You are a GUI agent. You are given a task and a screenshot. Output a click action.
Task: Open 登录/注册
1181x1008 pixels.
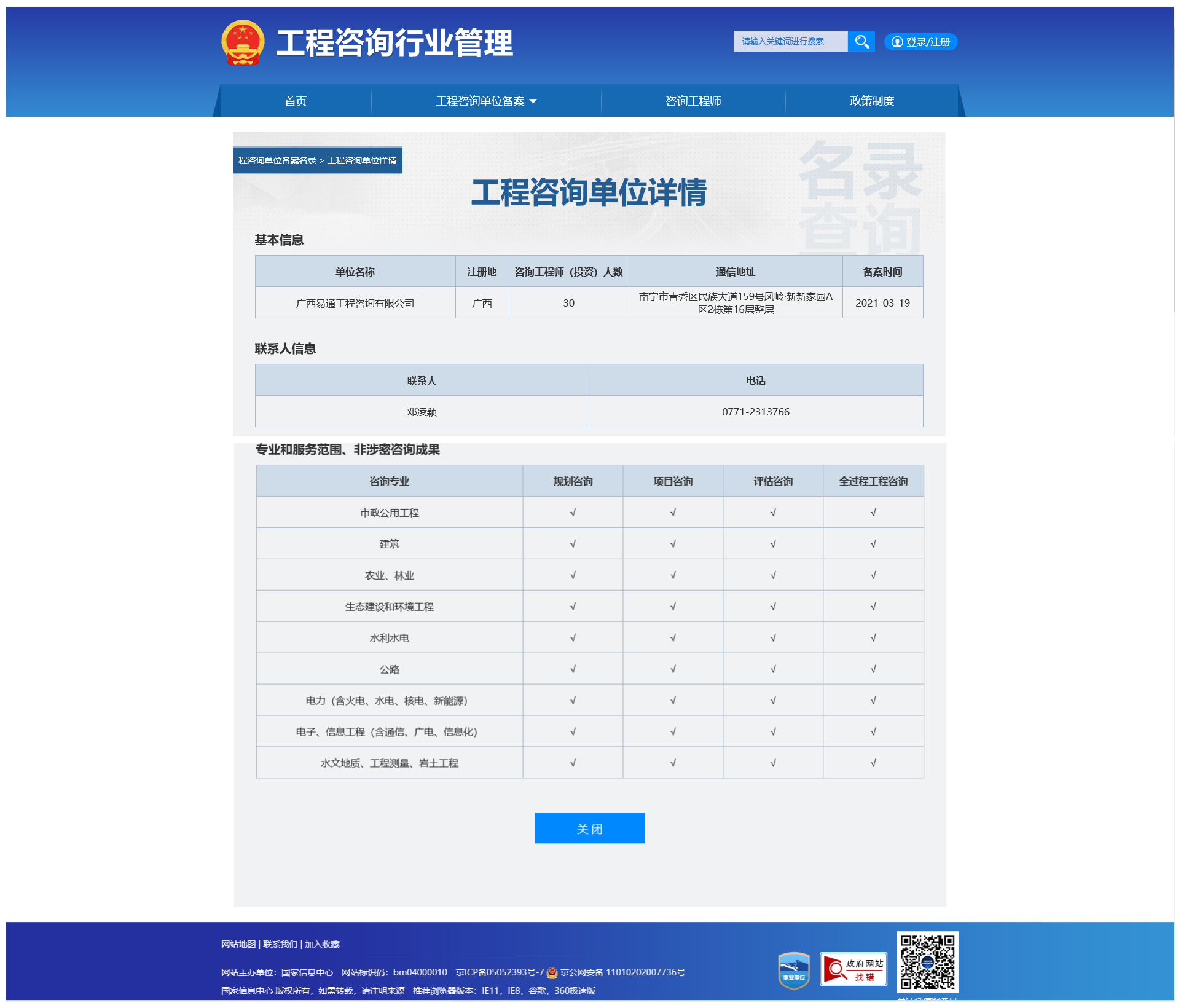click(926, 42)
